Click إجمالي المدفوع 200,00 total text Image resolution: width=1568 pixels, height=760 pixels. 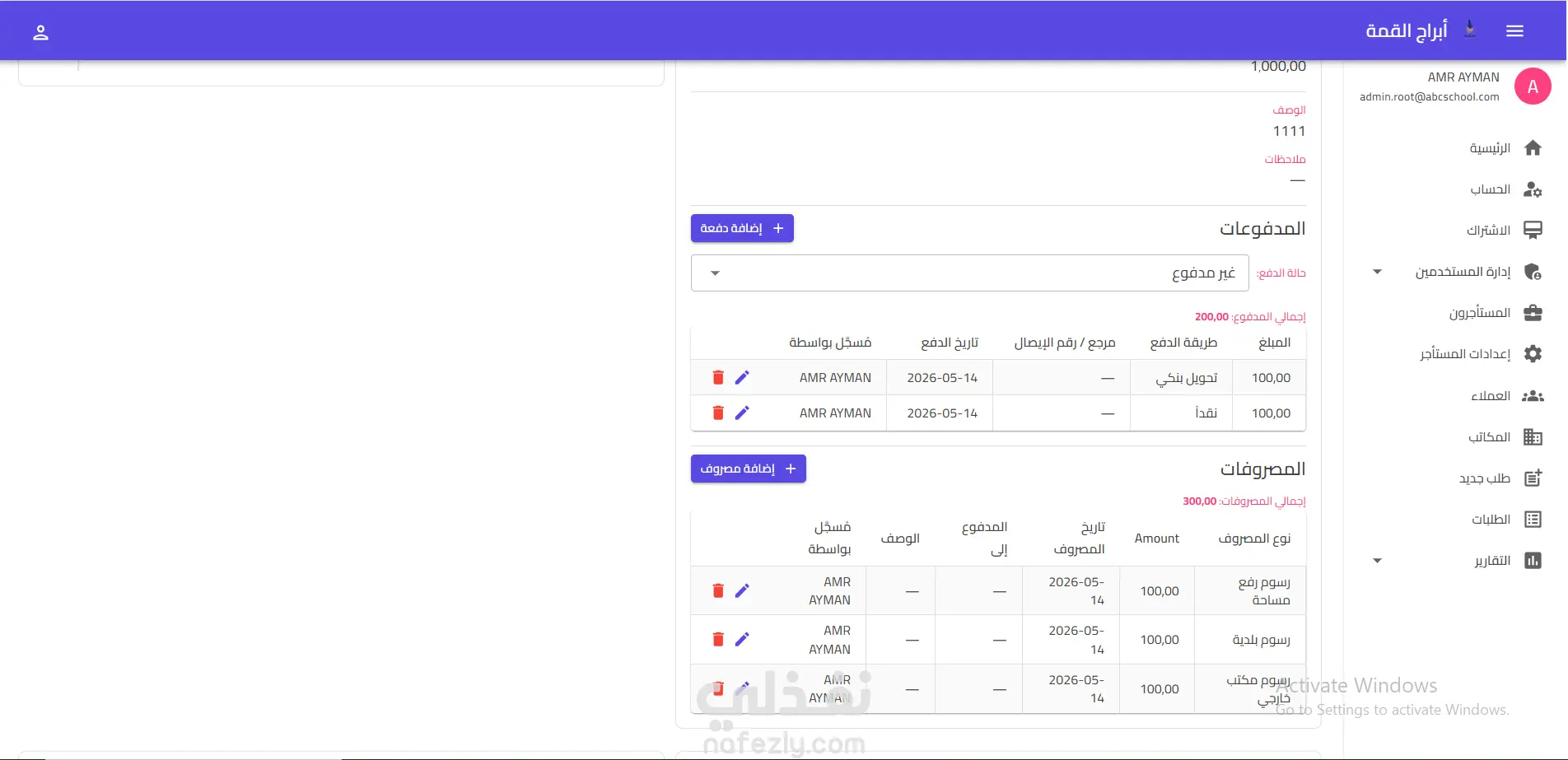point(1250,317)
